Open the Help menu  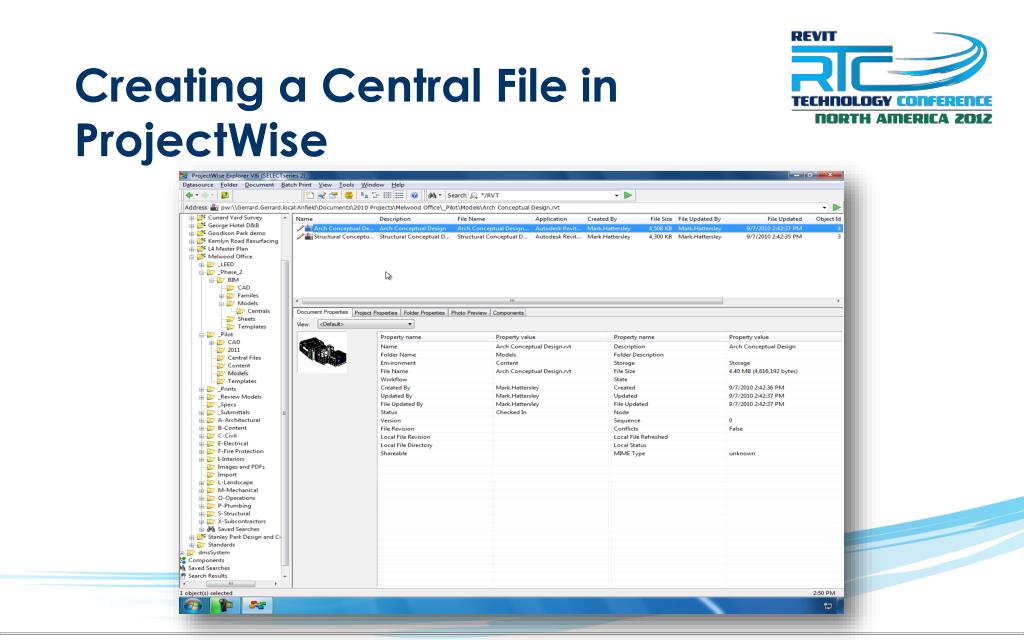pos(398,185)
